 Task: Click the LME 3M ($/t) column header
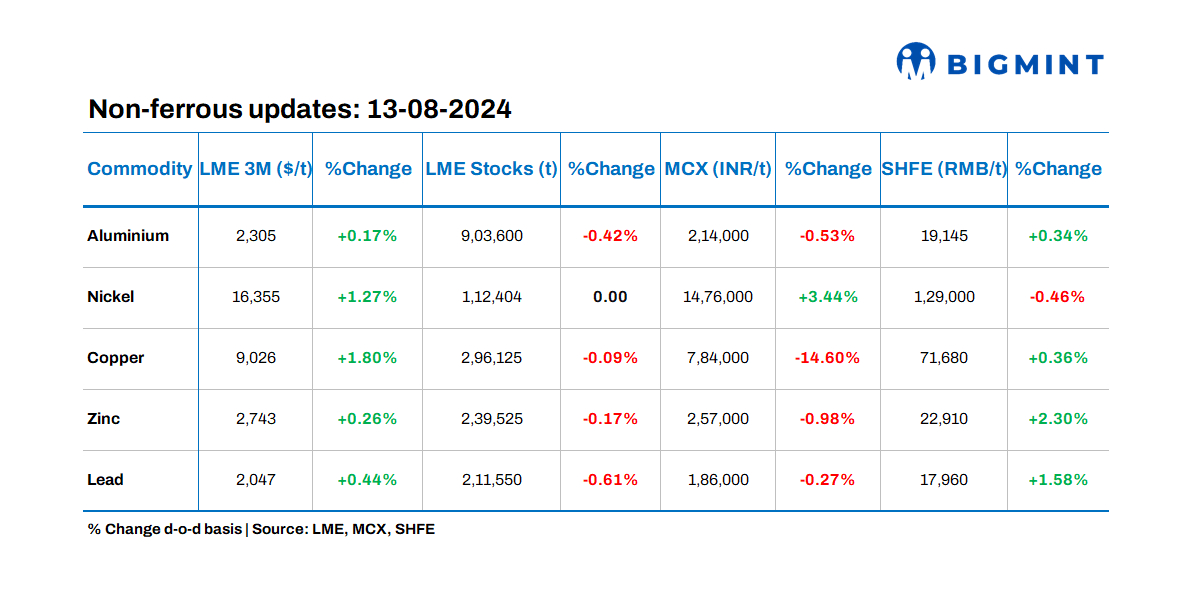tap(255, 169)
